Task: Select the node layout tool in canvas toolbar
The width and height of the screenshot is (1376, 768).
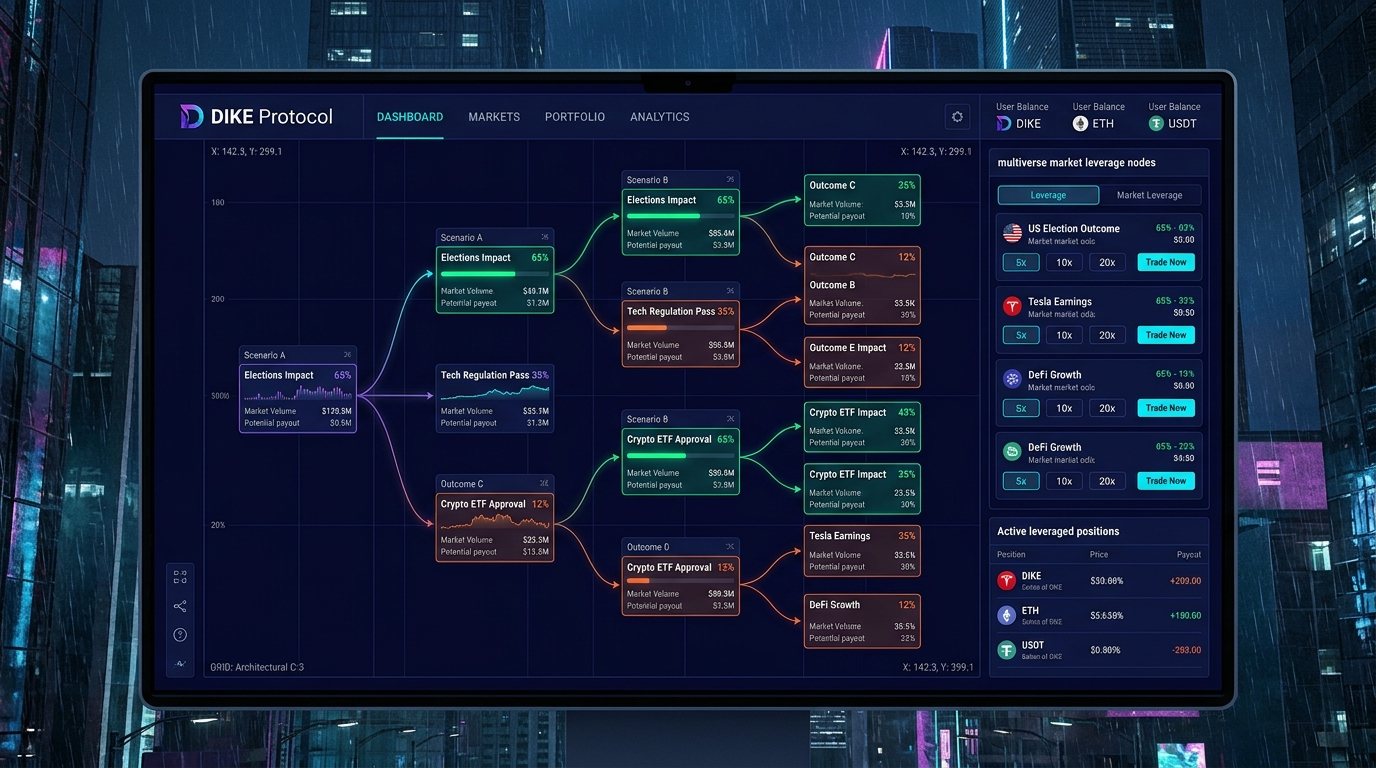Action: click(180, 577)
